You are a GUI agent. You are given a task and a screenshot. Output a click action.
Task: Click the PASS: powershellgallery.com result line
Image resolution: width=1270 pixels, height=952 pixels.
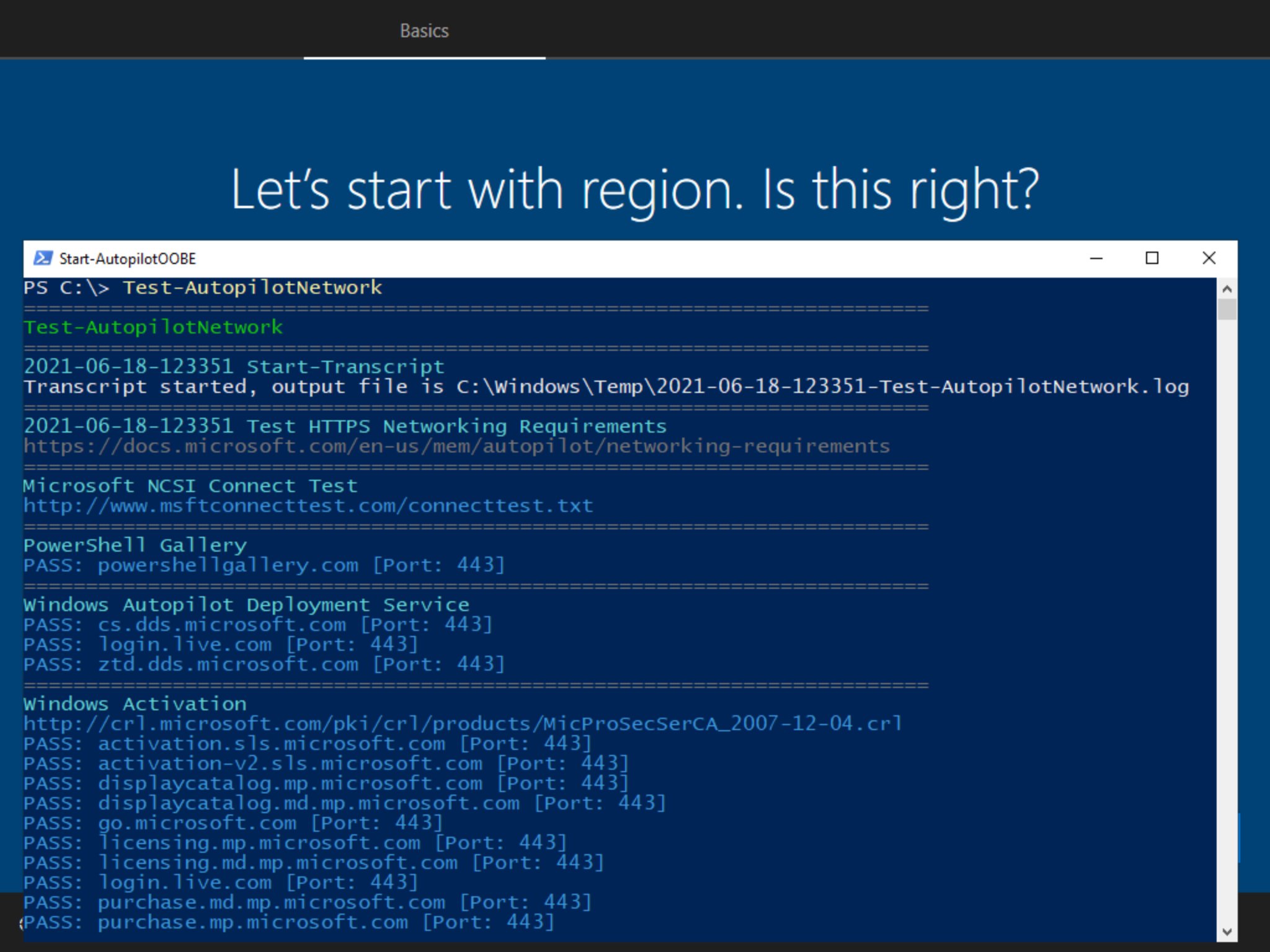(264, 565)
